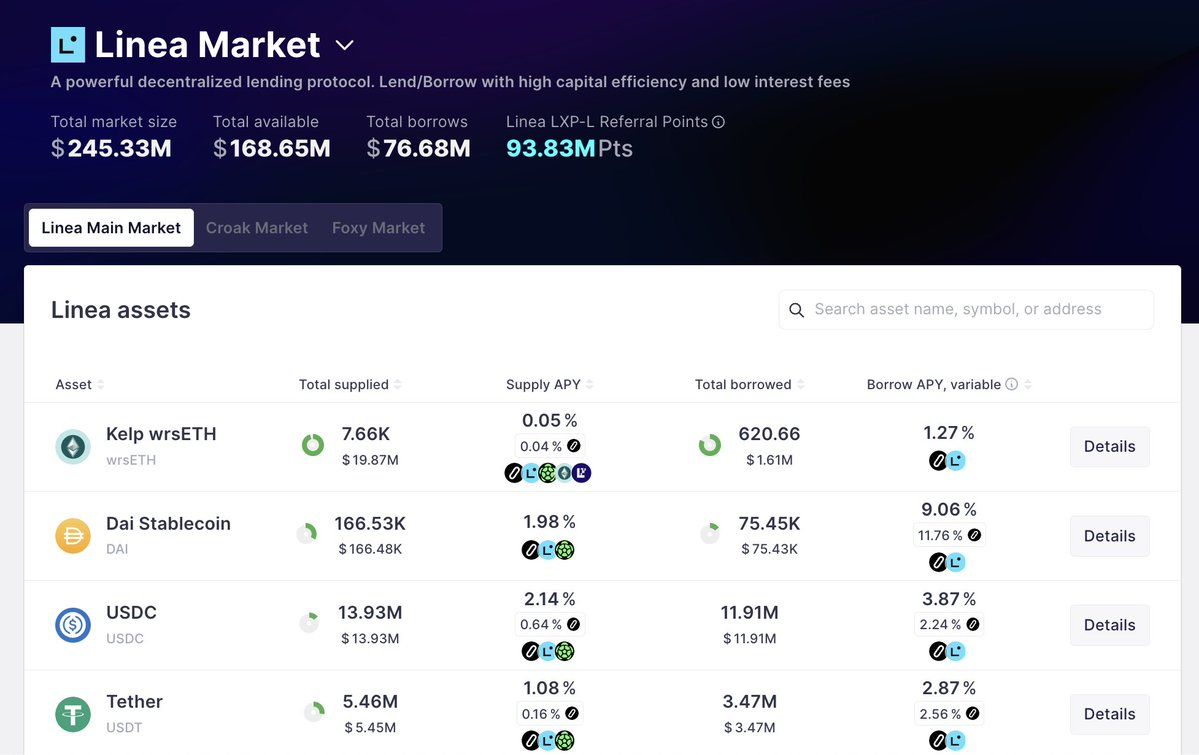This screenshot has width=1199, height=755.
Task: Switch to the Foxy Market tab
Action: point(378,227)
